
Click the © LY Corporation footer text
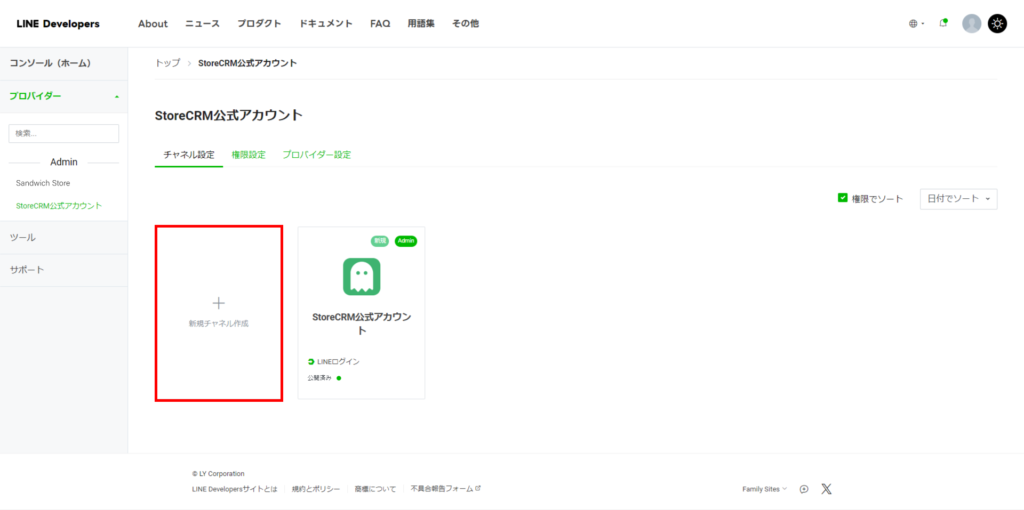[218, 473]
